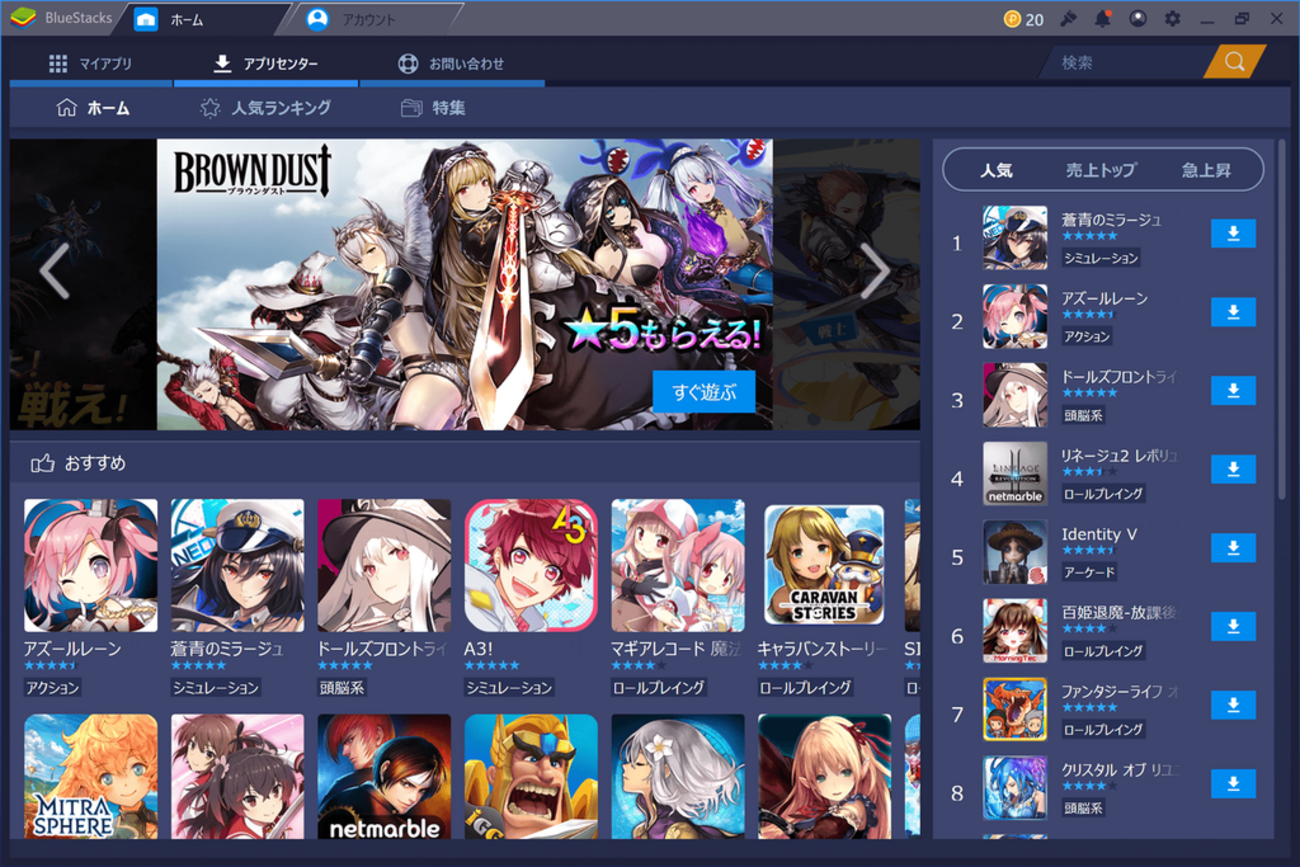Open settings with the gear icon

1172,19
